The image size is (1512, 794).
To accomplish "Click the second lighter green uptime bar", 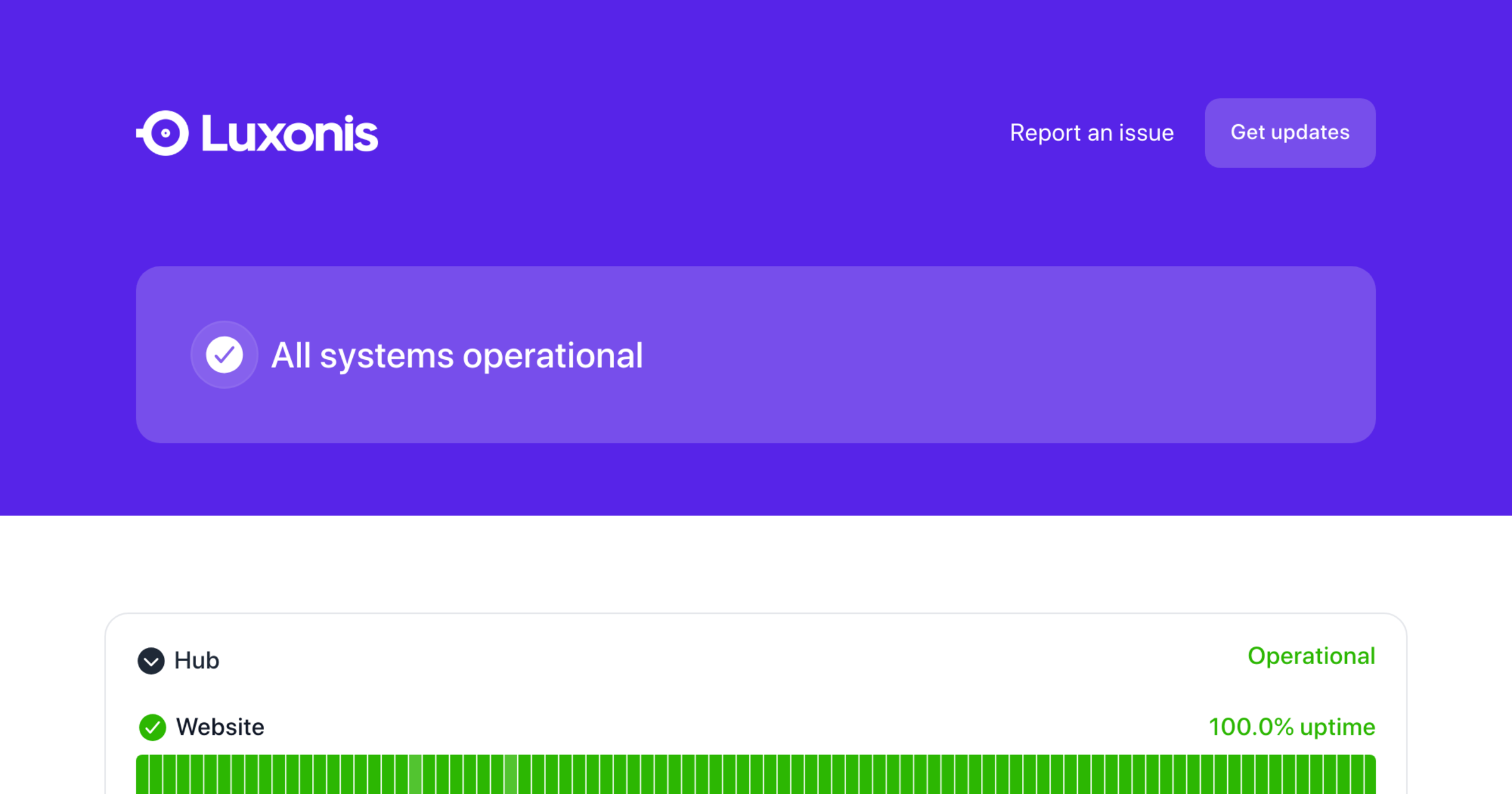I will click(x=511, y=775).
